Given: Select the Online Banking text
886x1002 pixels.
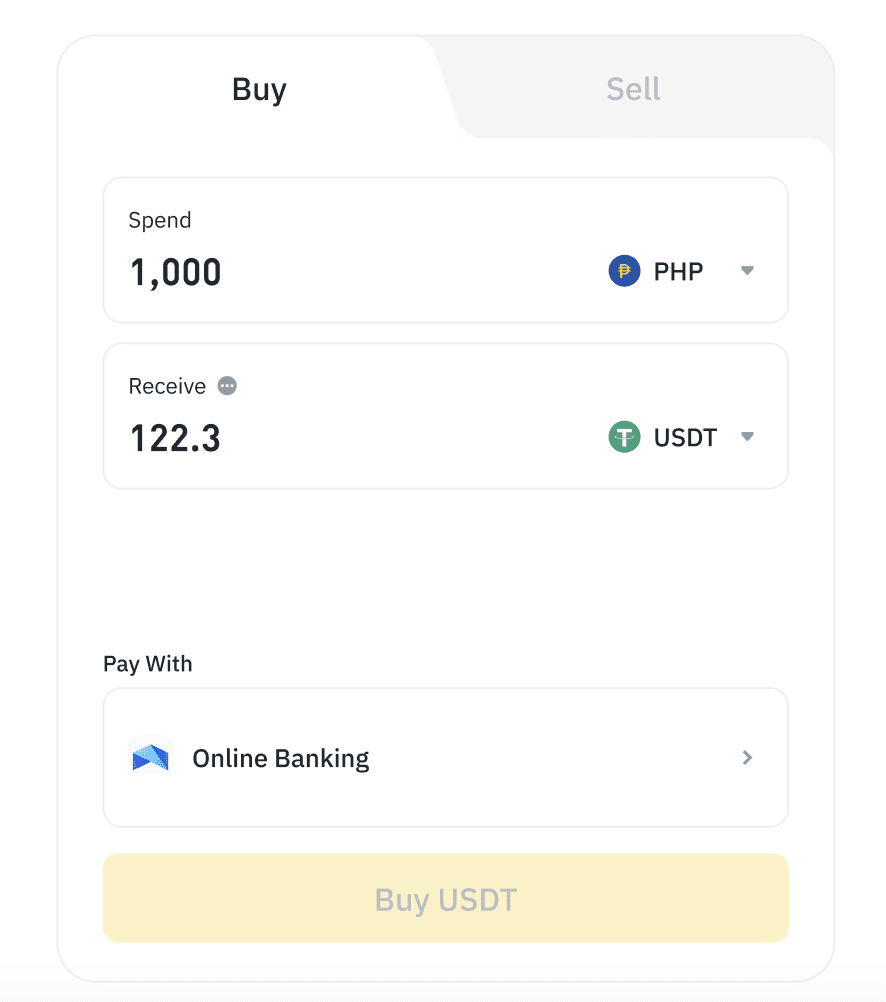Looking at the screenshot, I should pos(281,759).
